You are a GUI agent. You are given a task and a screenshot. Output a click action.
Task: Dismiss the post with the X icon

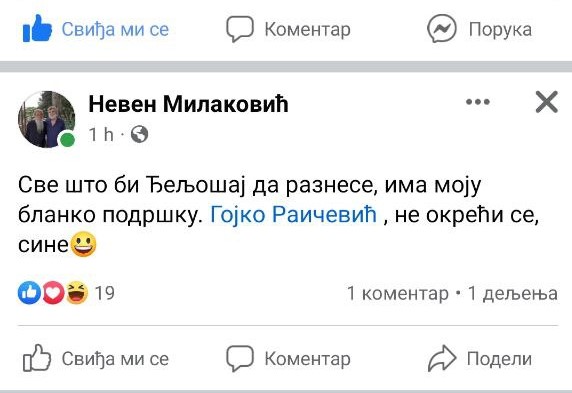click(546, 102)
